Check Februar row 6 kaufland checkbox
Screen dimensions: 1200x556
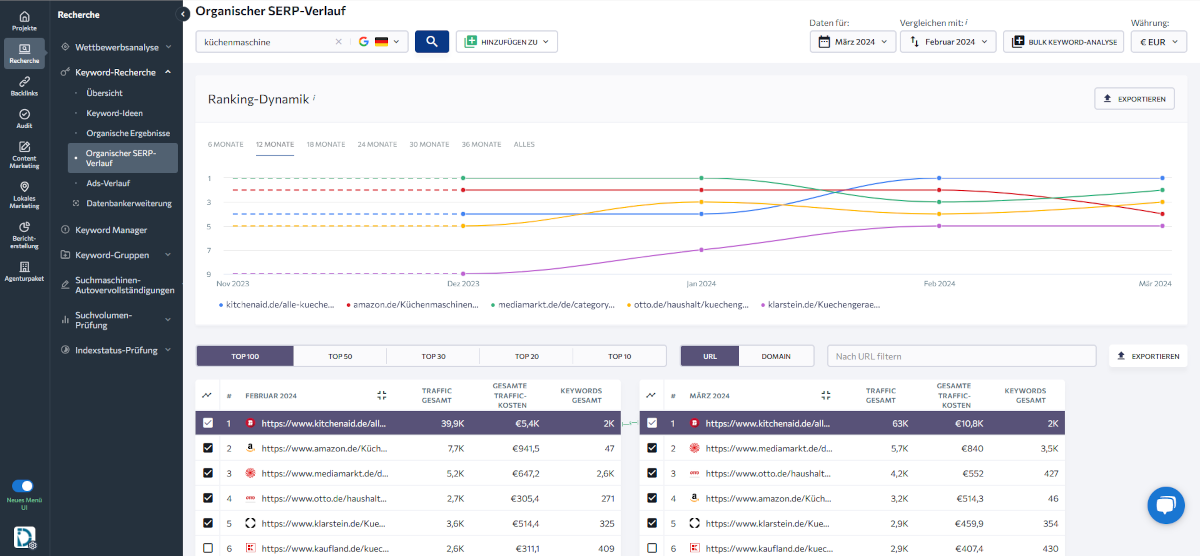pyautogui.click(x=207, y=548)
